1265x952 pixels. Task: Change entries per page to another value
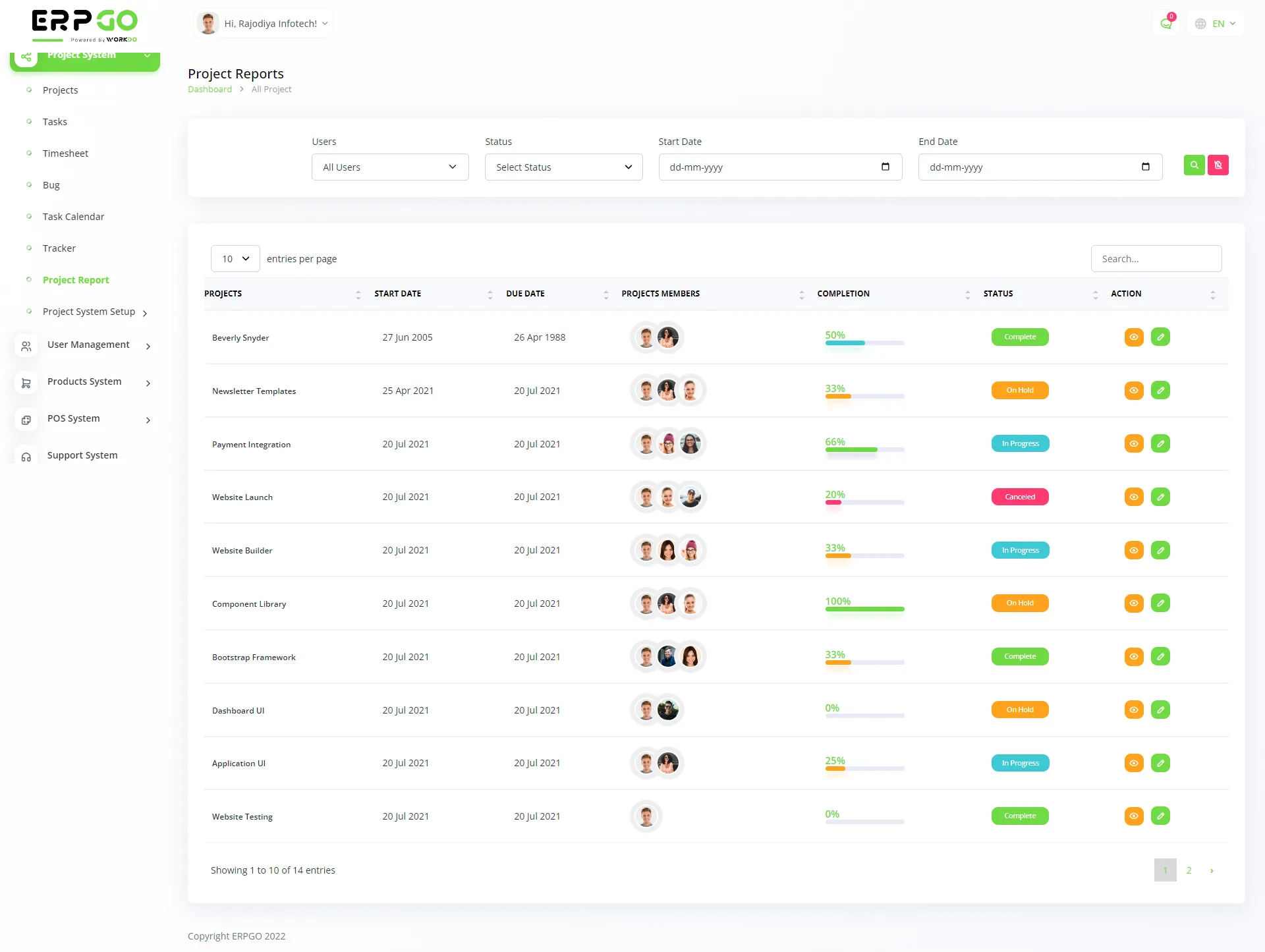[235, 258]
